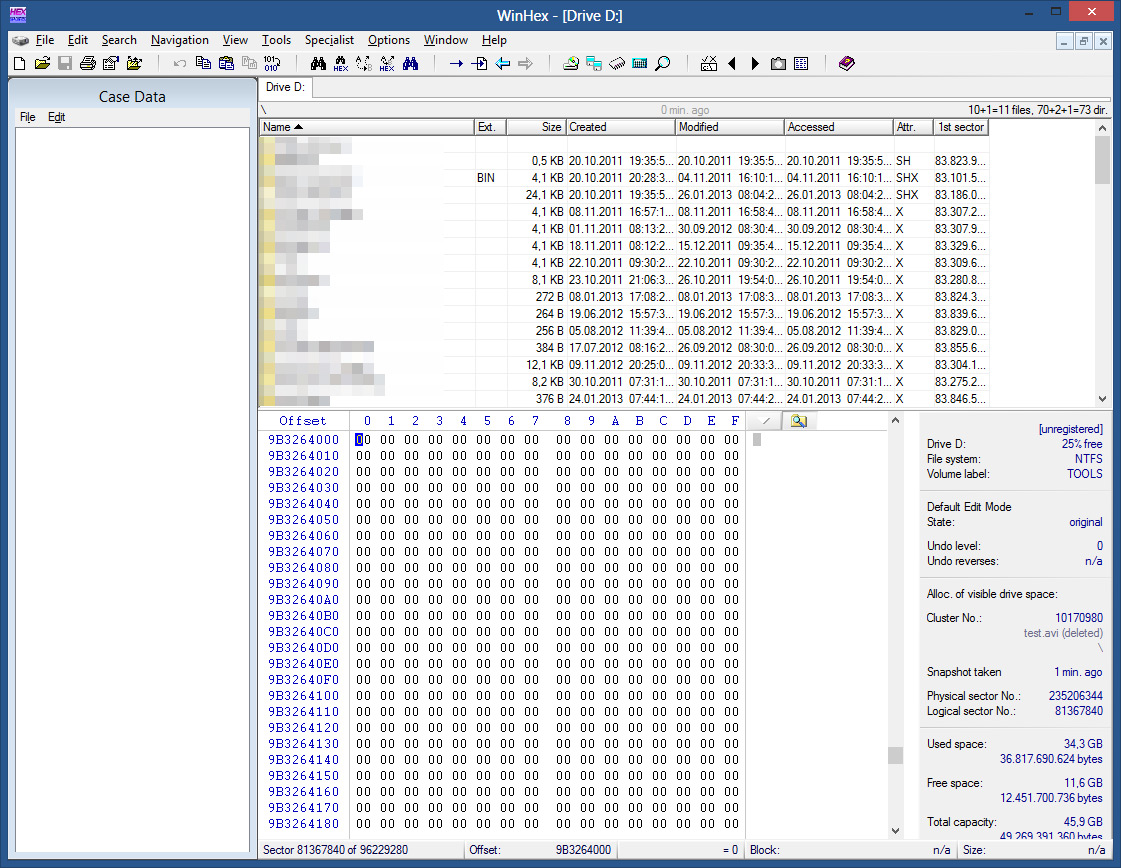Image resolution: width=1121 pixels, height=868 pixels.
Task: Click the black left triangle icon
Action: [731, 64]
